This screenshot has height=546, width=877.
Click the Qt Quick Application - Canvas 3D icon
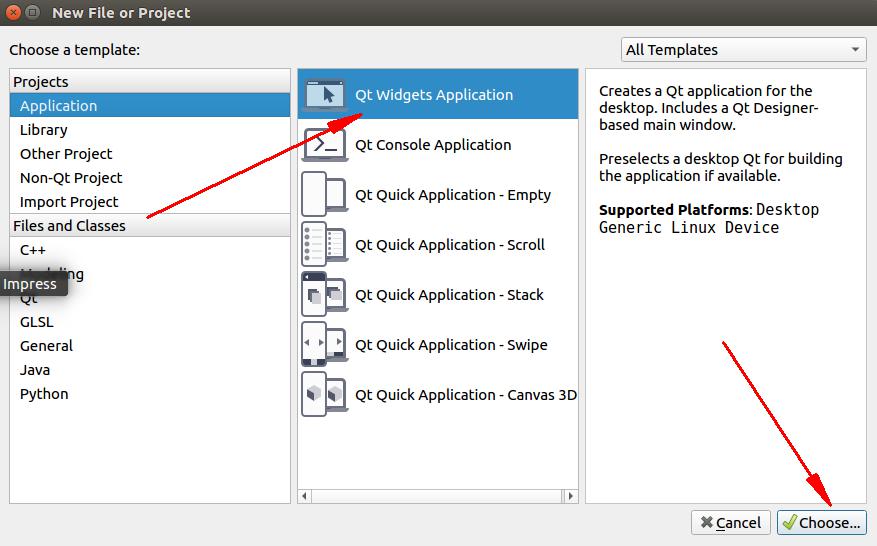324,394
